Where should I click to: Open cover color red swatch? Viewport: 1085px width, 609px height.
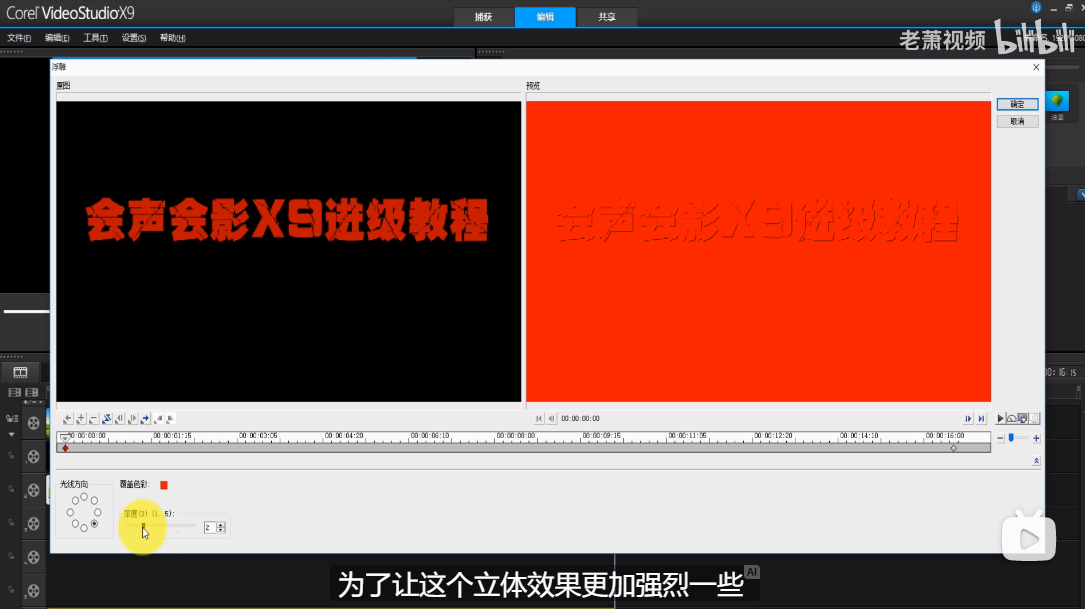pyautogui.click(x=164, y=485)
